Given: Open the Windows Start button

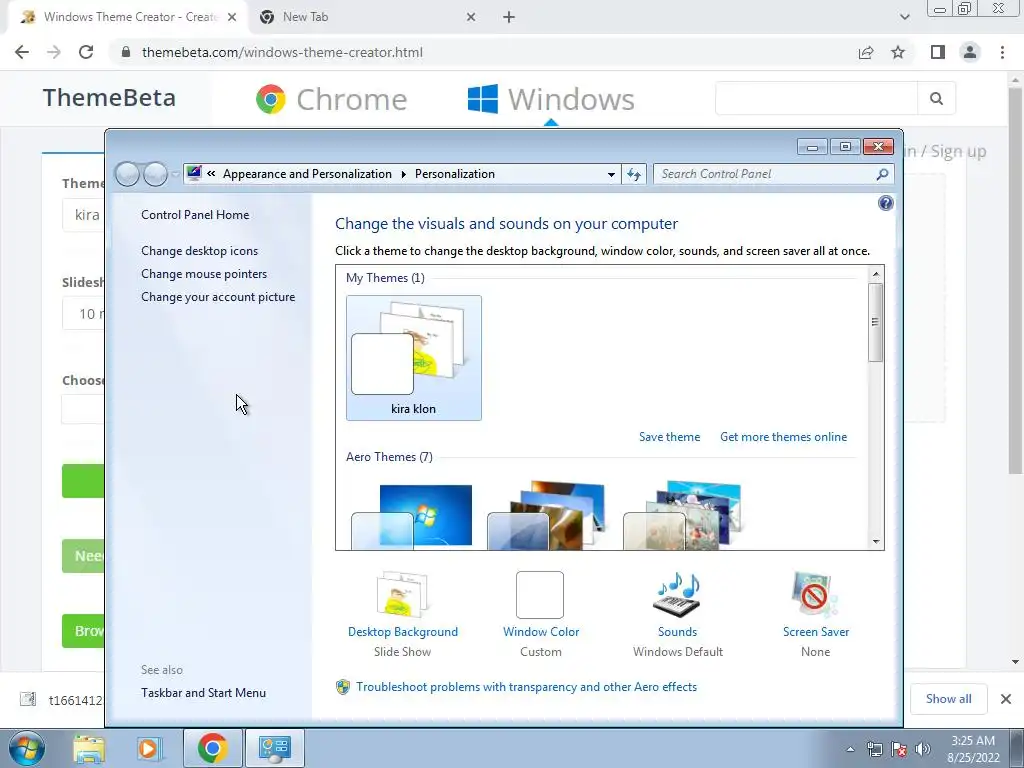Looking at the screenshot, I should tap(27, 749).
